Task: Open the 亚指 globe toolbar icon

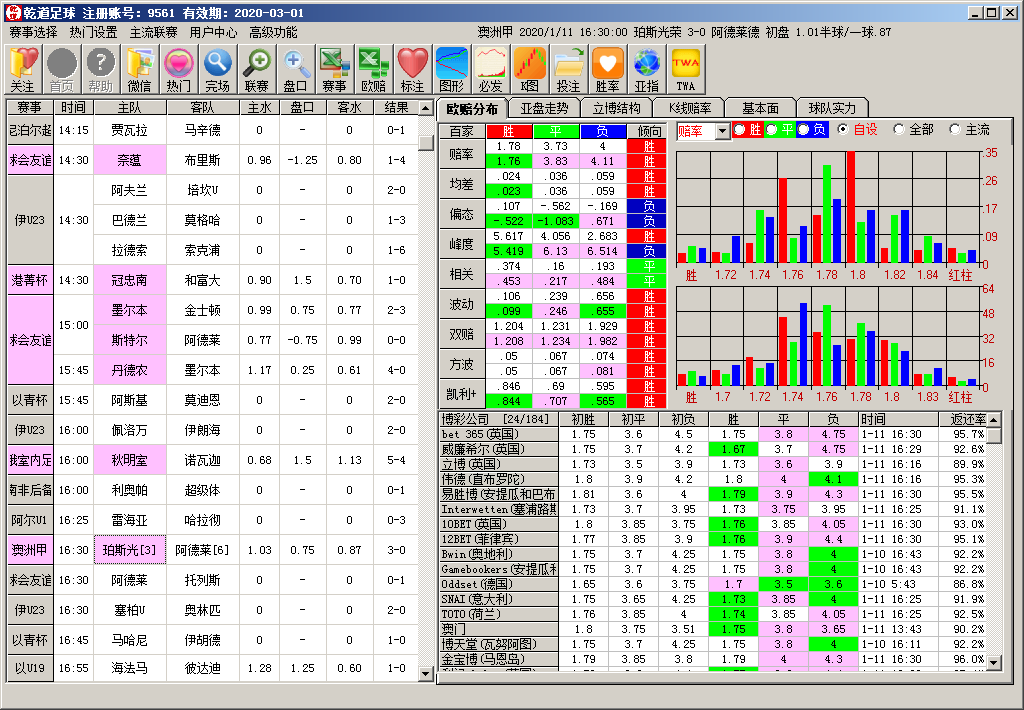Action: point(647,69)
